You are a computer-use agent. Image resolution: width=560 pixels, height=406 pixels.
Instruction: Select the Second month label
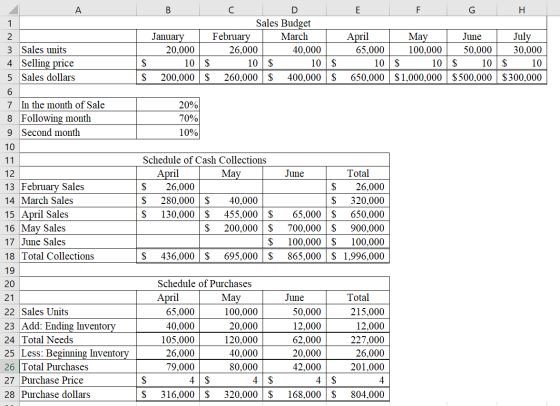78,132
